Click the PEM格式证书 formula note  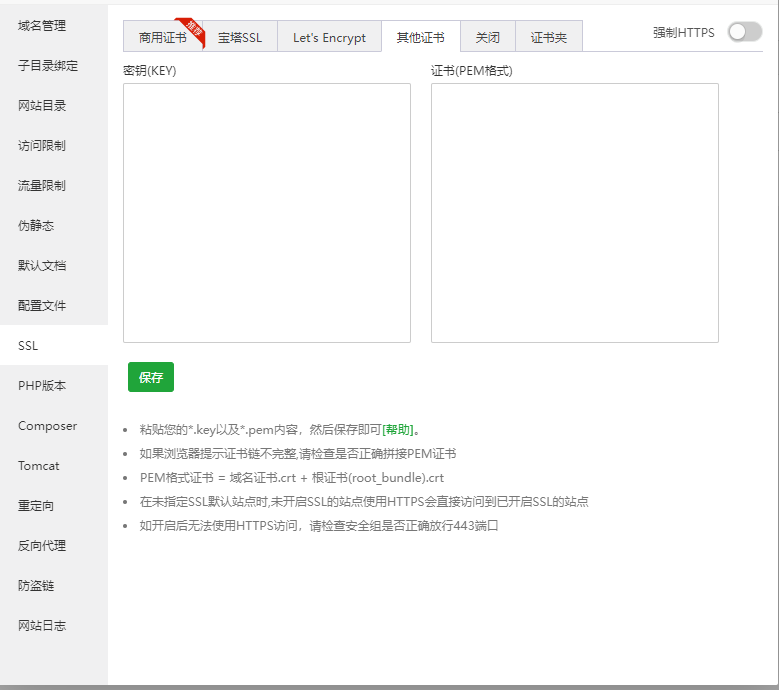coord(292,478)
